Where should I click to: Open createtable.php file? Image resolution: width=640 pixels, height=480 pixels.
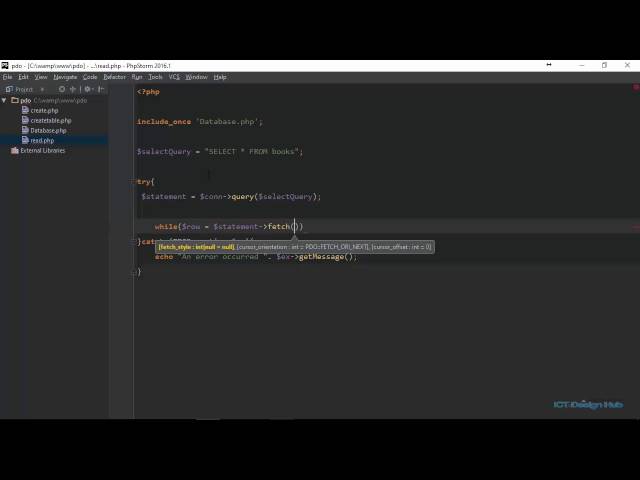tap(50, 120)
